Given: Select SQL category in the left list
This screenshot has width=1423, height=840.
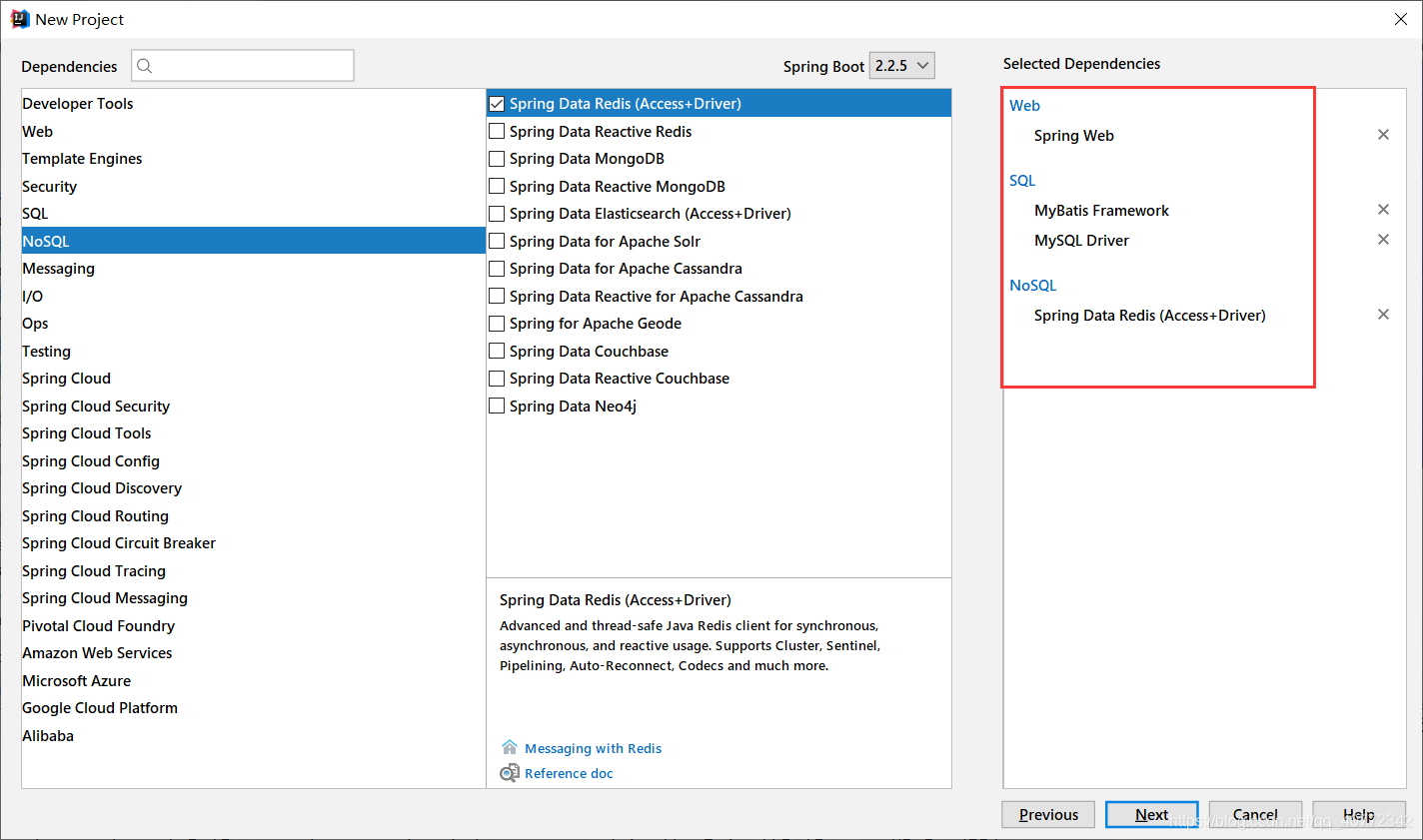Looking at the screenshot, I should click(254, 214).
